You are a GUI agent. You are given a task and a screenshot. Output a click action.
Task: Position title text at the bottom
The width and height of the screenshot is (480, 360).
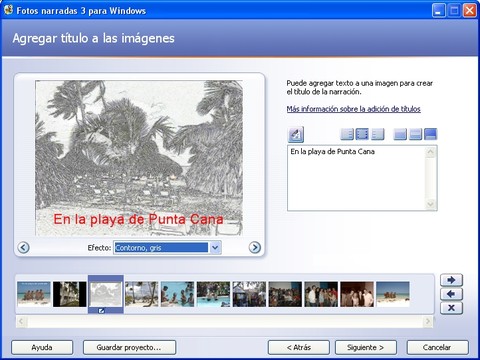(430, 134)
